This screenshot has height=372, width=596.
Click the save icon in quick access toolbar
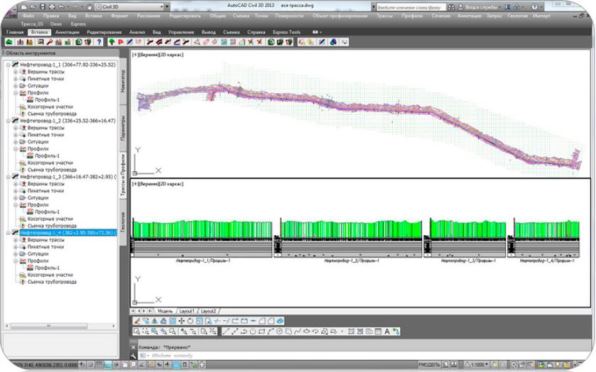pyautogui.click(x=43, y=7)
